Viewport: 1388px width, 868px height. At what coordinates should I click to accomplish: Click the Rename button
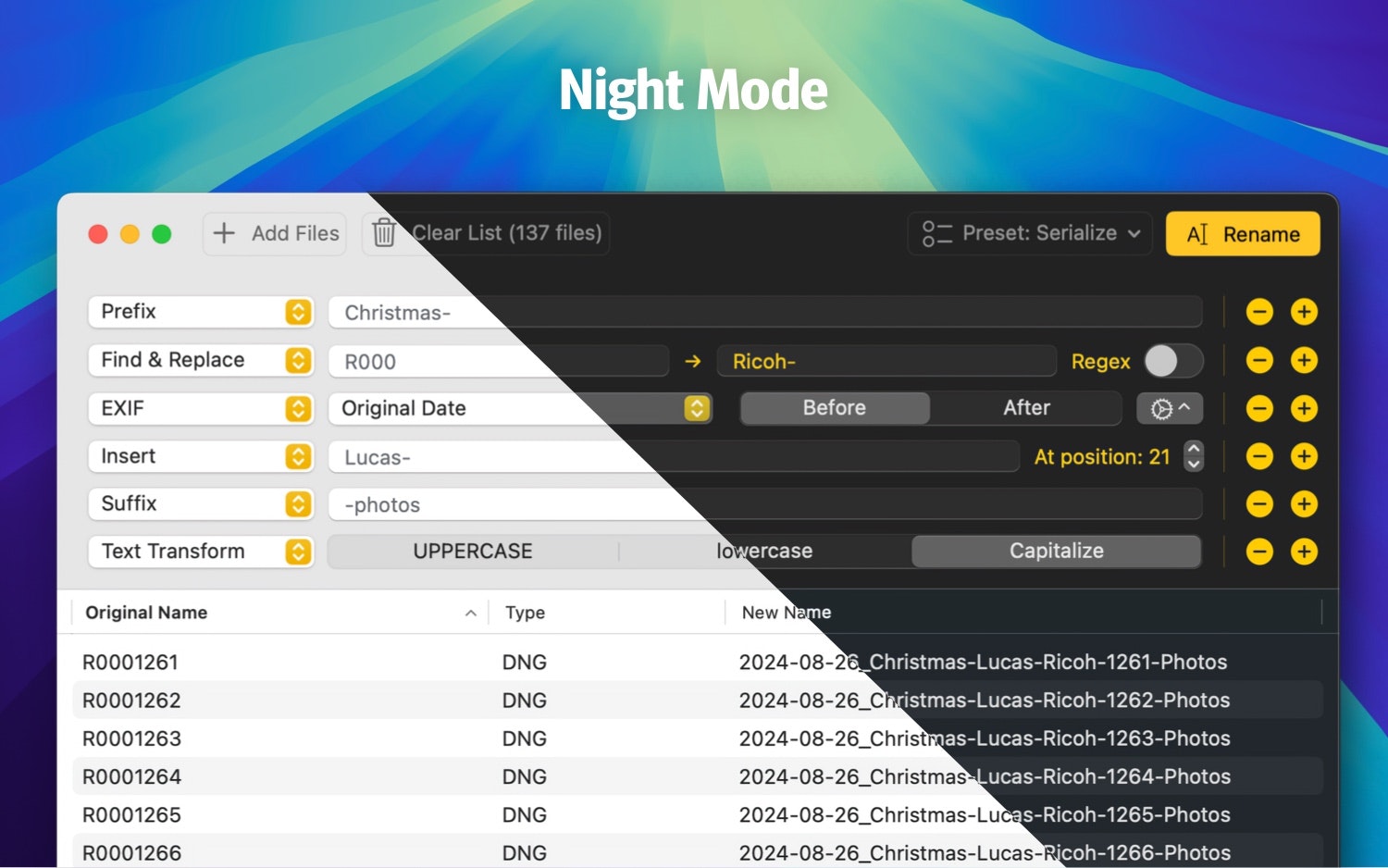tap(1243, 234)
